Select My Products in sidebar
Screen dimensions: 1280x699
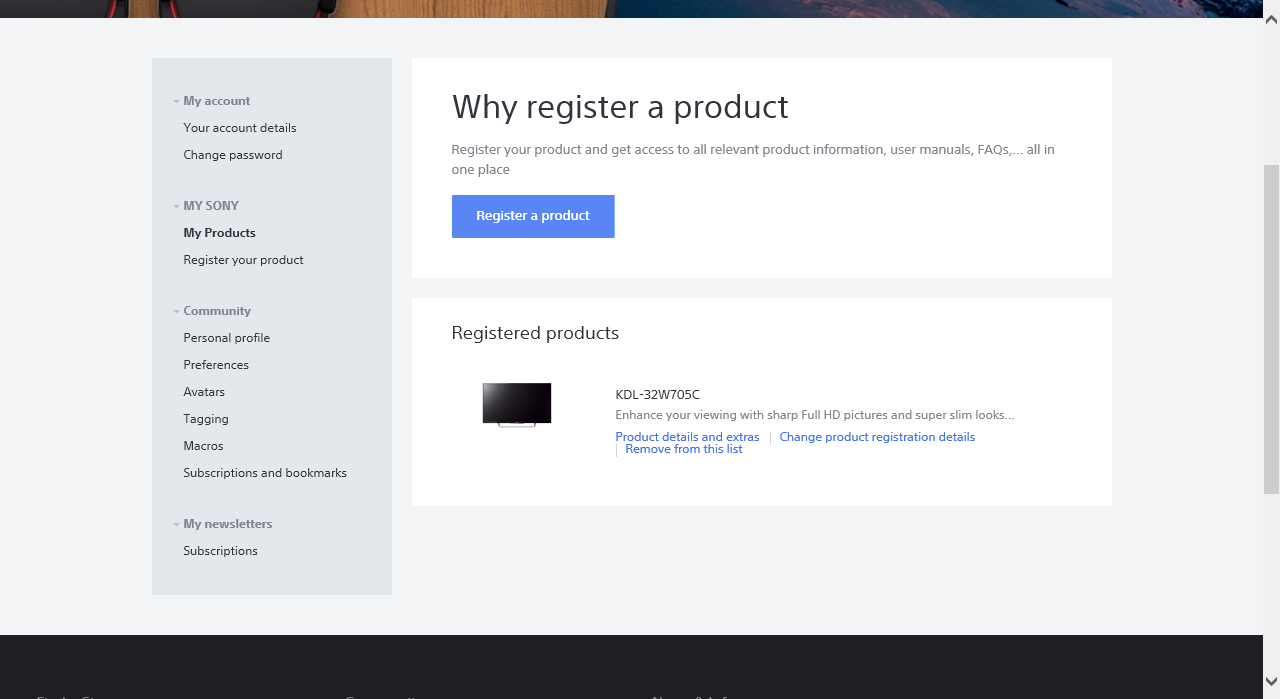coord(219,233)
